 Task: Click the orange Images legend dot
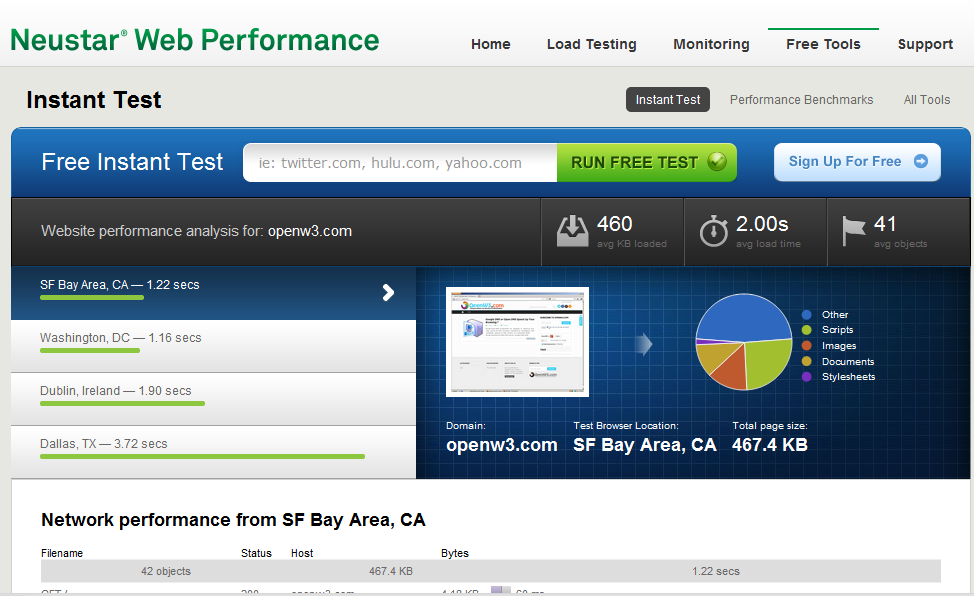tap(806, 346)
